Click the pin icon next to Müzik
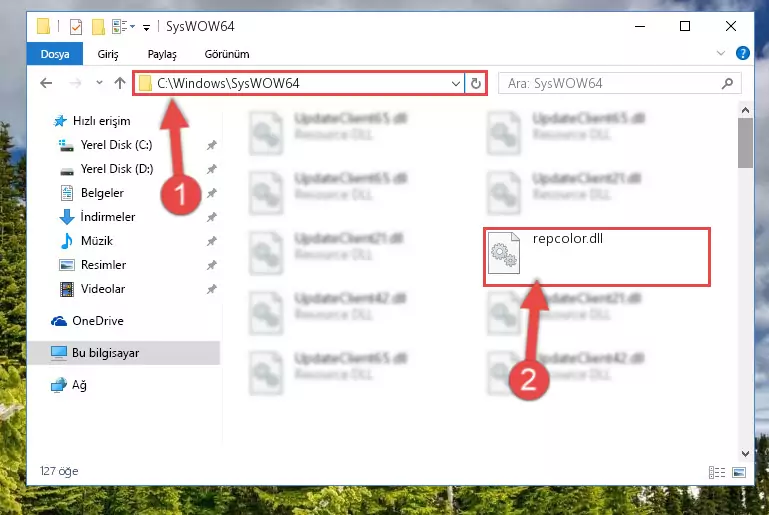 click(211, 241)
